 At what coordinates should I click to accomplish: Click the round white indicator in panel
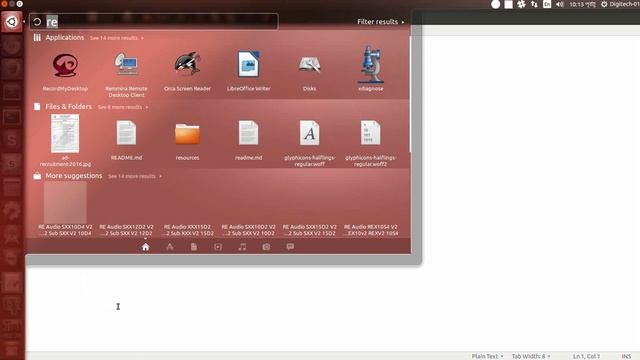(x=496, y=4)
